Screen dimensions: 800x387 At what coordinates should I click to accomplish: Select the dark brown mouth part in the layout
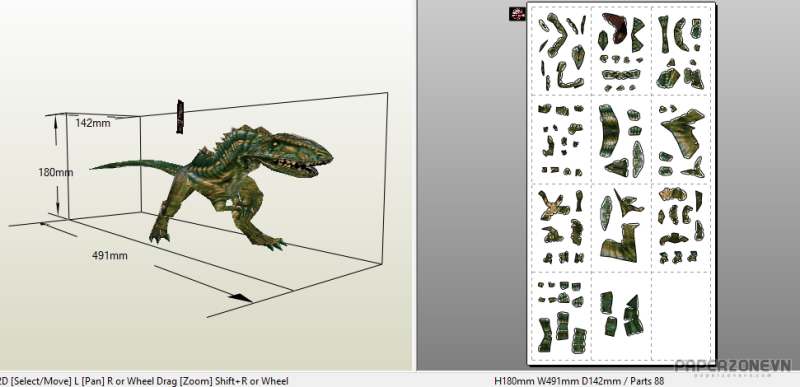click(614, 28)
